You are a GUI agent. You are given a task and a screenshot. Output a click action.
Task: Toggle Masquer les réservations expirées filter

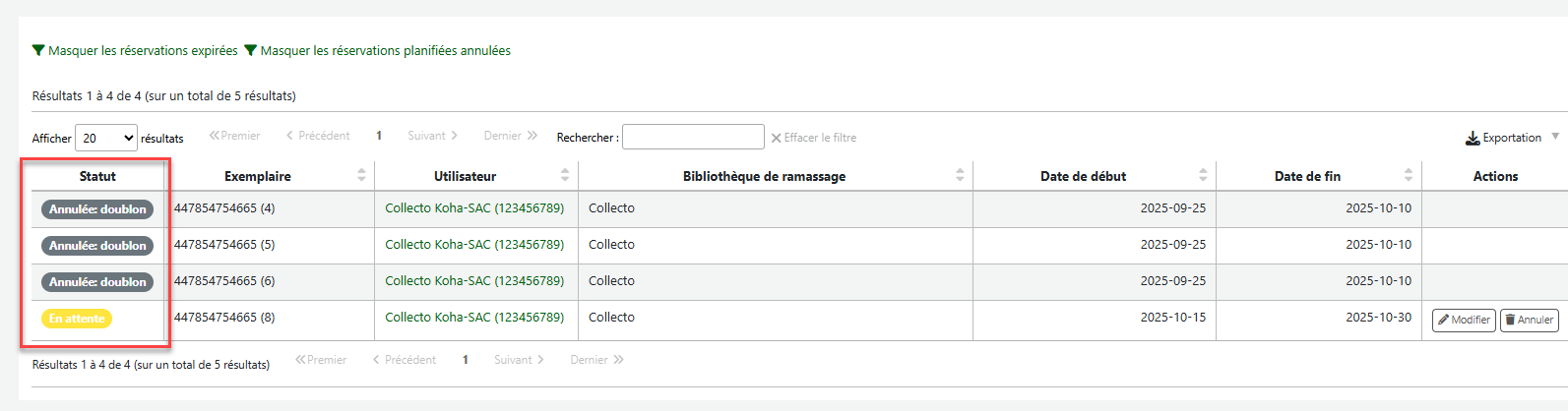click(135, 50)
